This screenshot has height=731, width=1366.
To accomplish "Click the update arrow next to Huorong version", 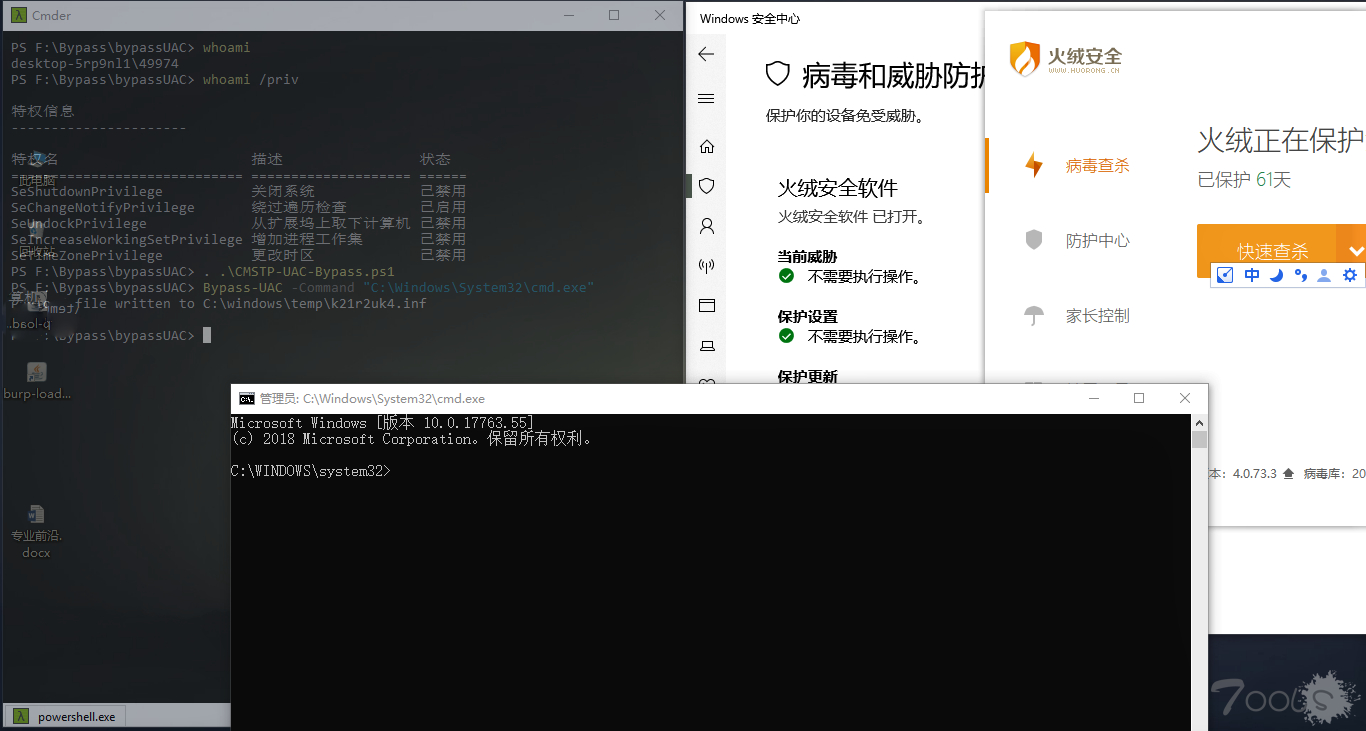I will tap(1289, 473).
